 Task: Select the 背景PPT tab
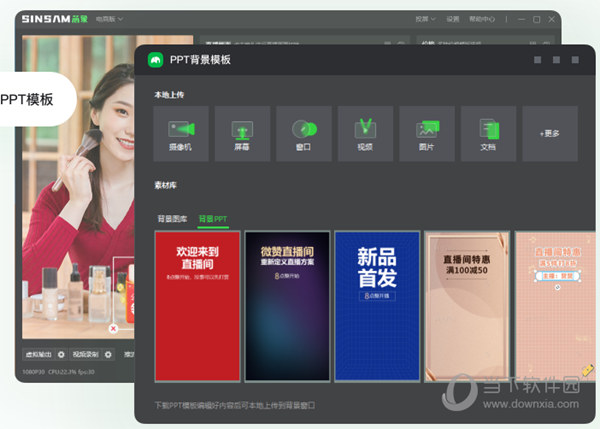213,219
